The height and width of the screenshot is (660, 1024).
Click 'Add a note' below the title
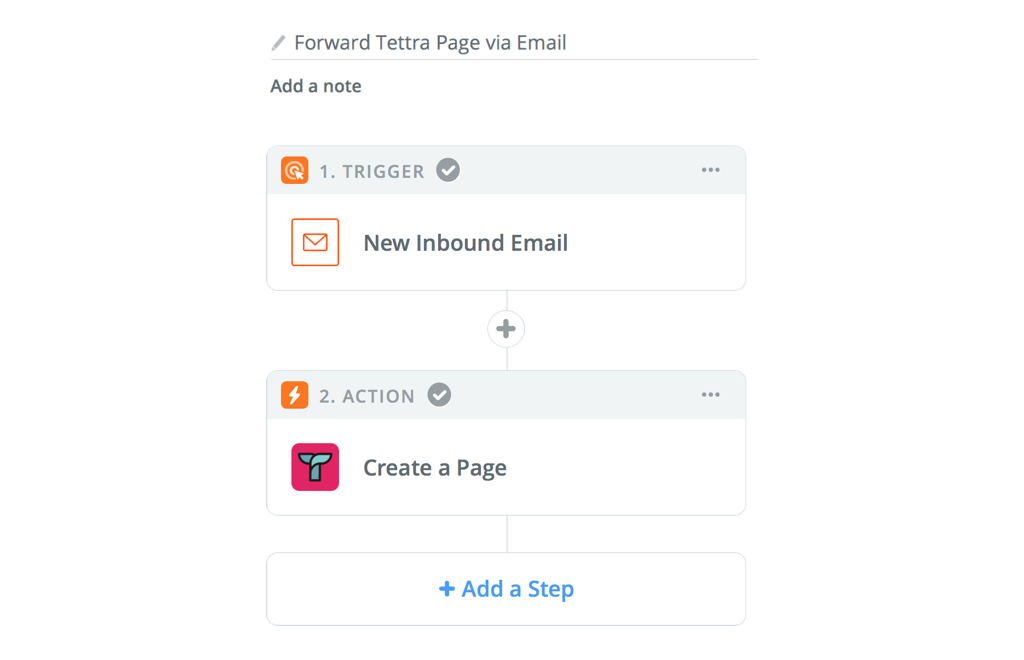click(316, 86)
